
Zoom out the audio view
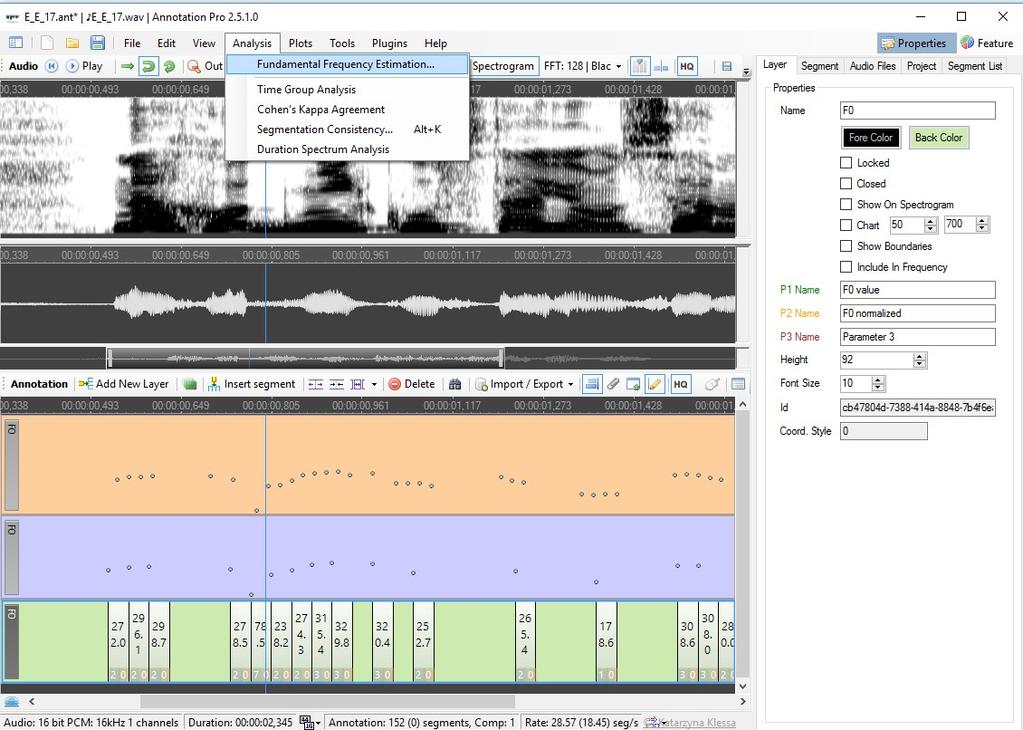coord(205,66)
